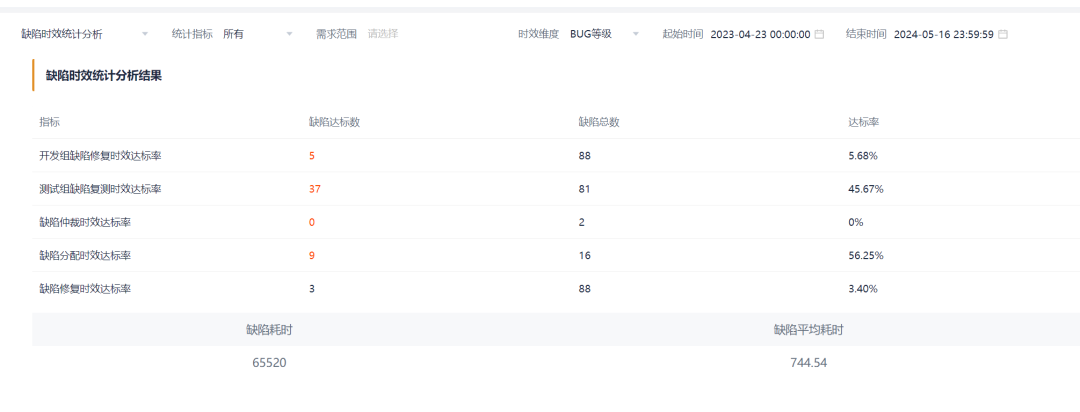The height and width of the screenshot is (412, 1080).
Task: Click the 45.67% rate value
Action: point(866,189)
